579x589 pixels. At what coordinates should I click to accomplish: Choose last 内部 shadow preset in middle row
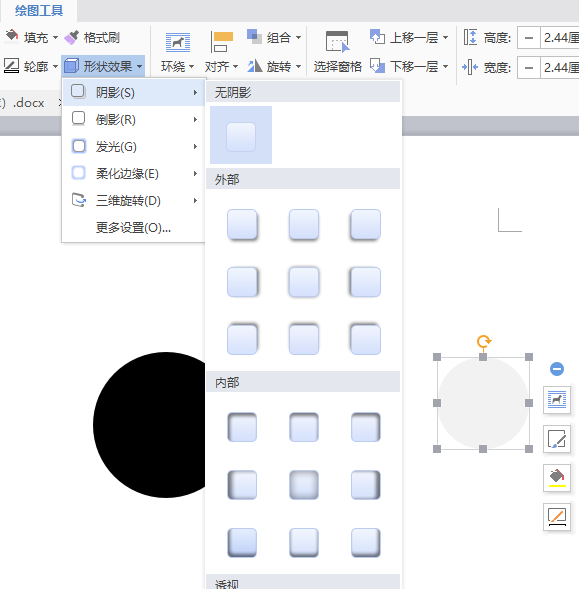pyautogui.click(x=366, y=485)
